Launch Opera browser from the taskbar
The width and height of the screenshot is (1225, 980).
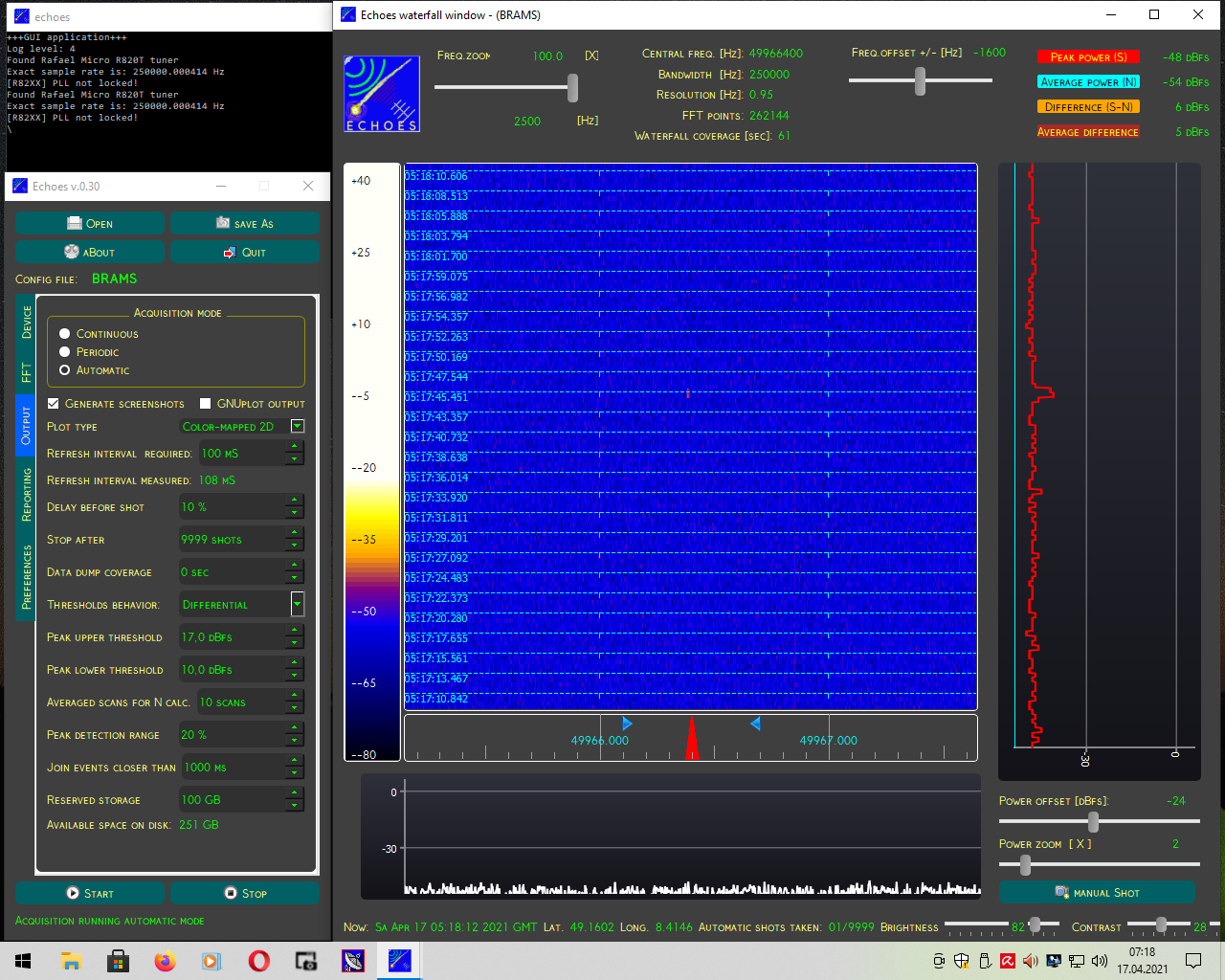point(258,961)
